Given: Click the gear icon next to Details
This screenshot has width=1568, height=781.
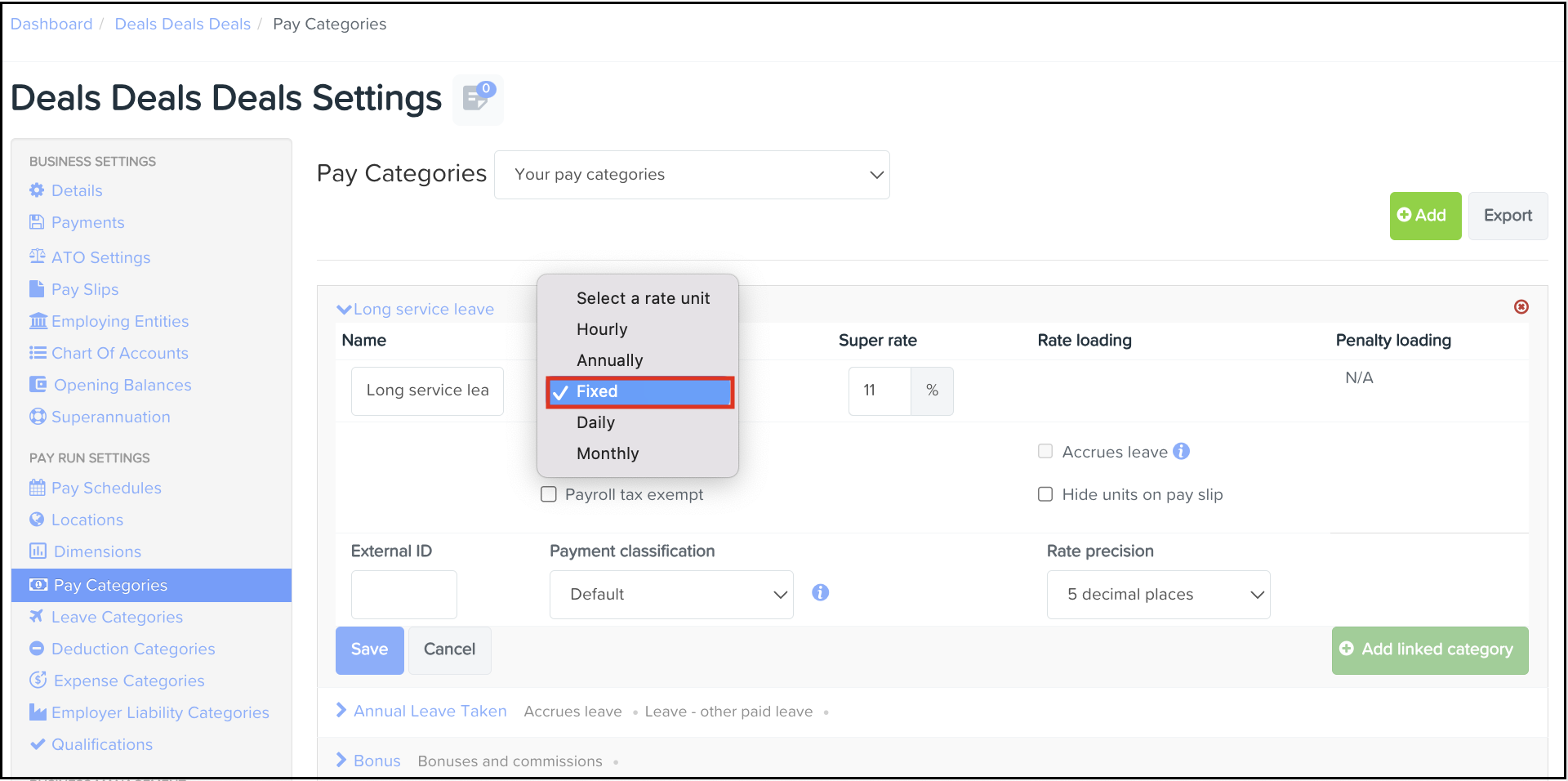Looking at the screenshot, I should pyautogui.click(x=37, y=190).
